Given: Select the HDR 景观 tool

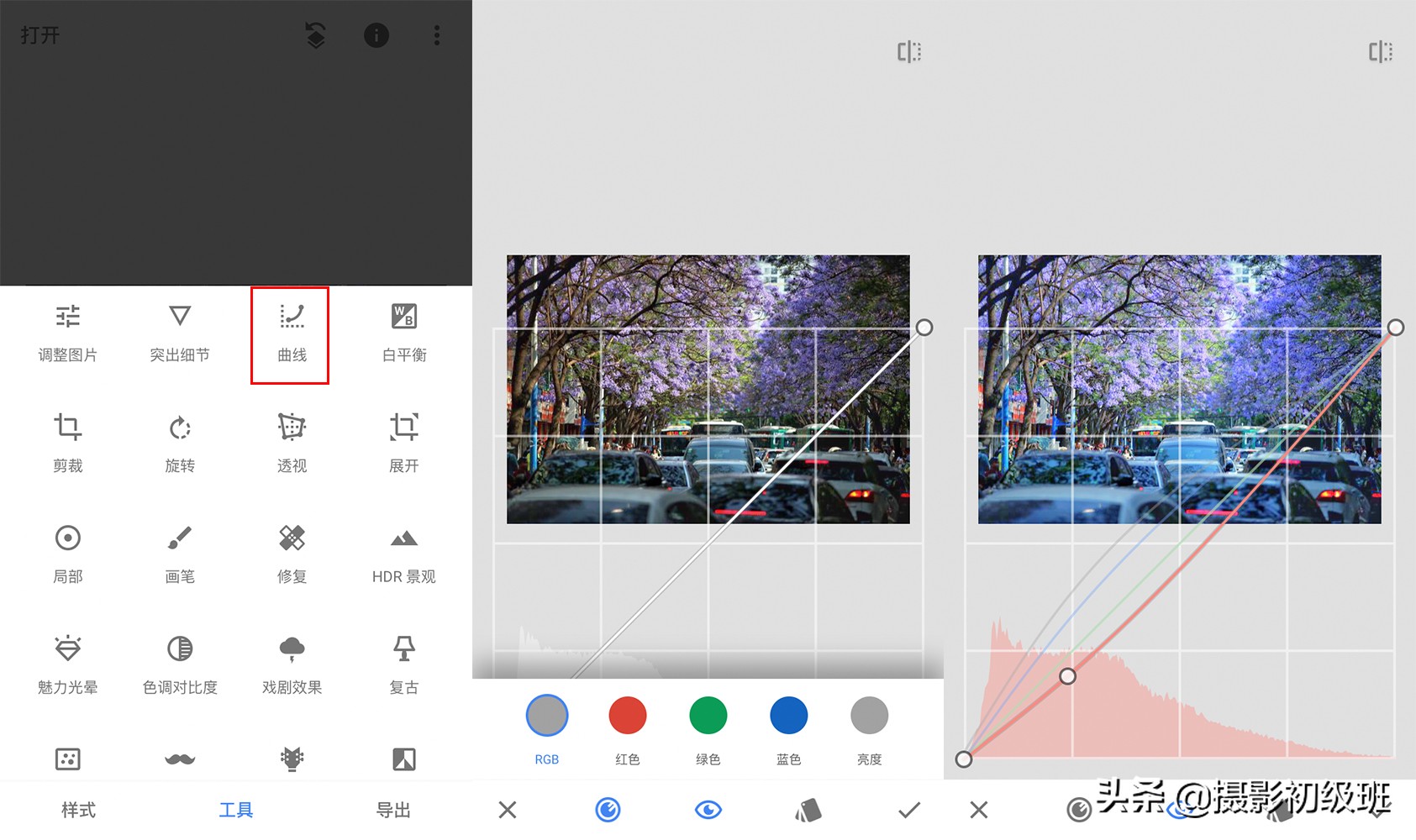Looking at the screenshot, I should [404, 555].
